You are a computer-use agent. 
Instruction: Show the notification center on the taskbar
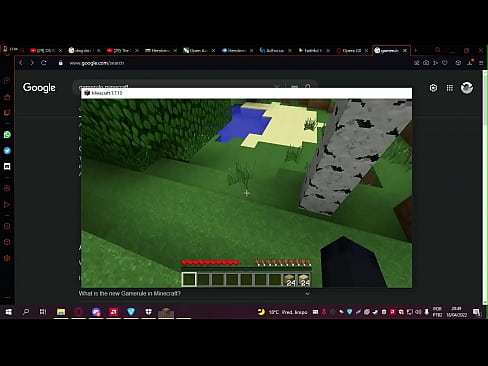pos(476,312)
